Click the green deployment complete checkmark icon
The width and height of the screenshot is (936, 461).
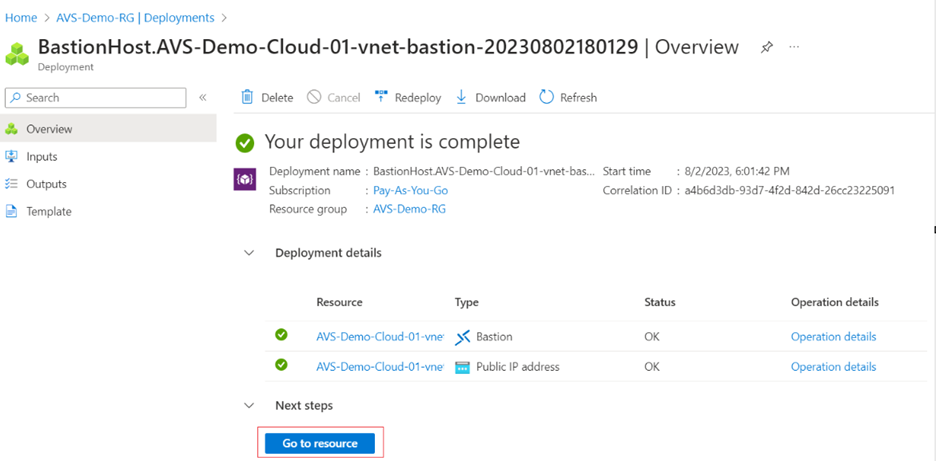(x=244, y=143)
